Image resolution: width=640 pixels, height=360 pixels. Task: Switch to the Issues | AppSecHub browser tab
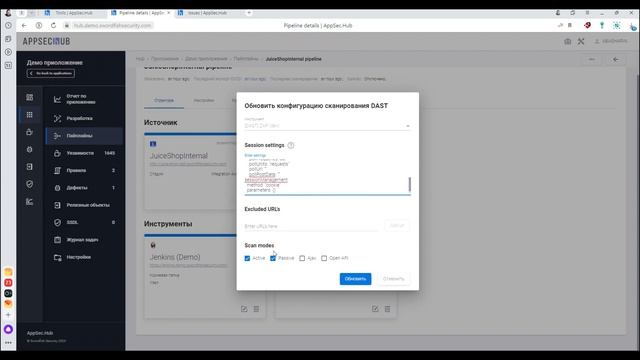tap(207, 13)
